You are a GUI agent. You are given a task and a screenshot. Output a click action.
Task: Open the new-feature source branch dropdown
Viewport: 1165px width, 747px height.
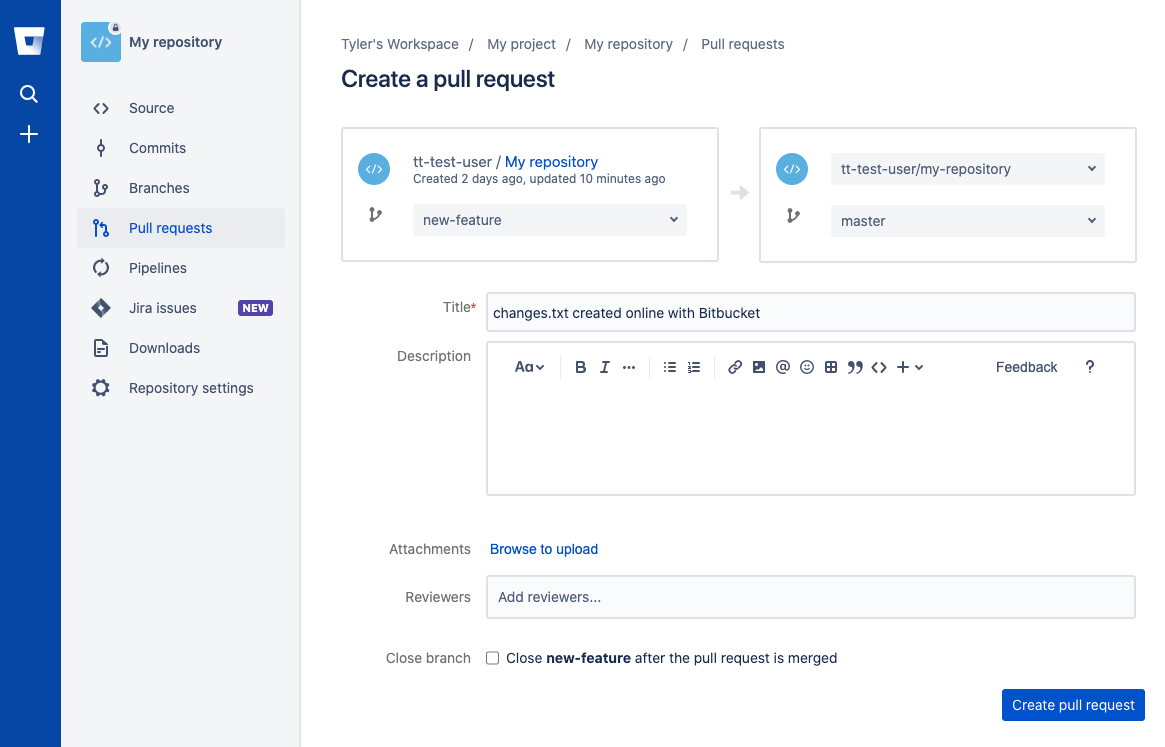click(x=550, y=220)
